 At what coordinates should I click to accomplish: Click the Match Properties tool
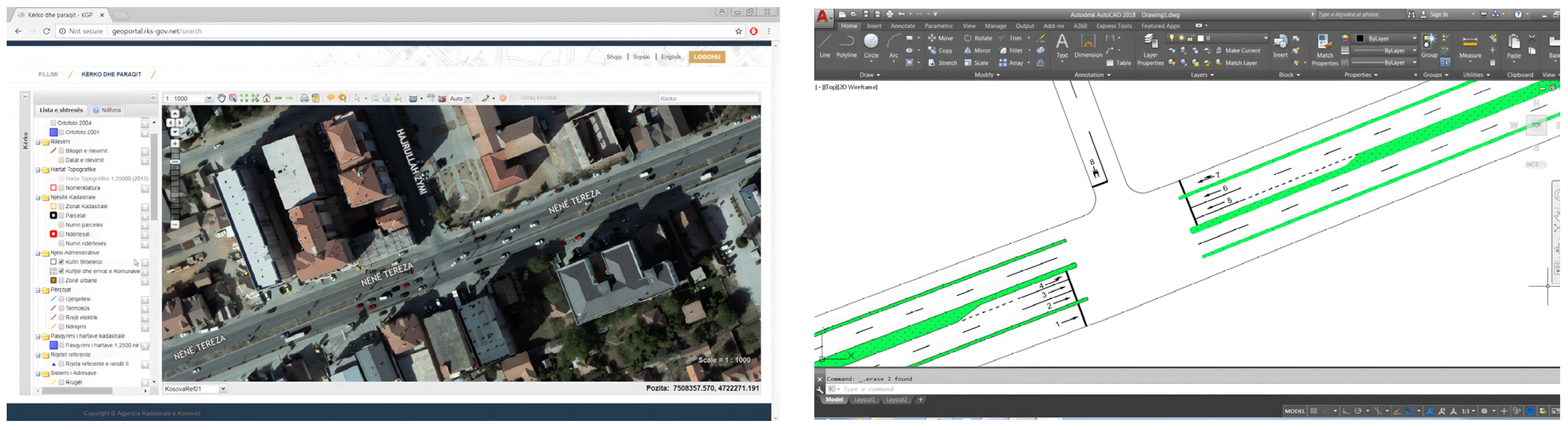pos(1324,50)
